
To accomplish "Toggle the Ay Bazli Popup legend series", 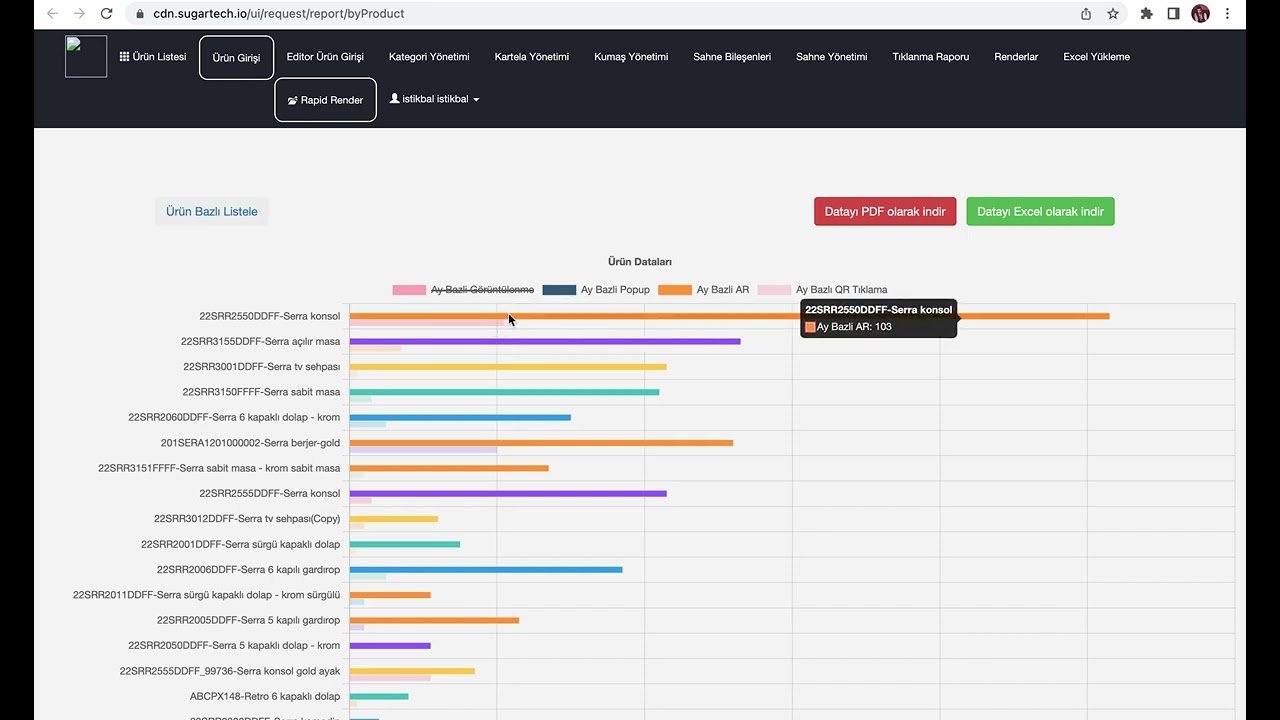I will click(596, 290).
